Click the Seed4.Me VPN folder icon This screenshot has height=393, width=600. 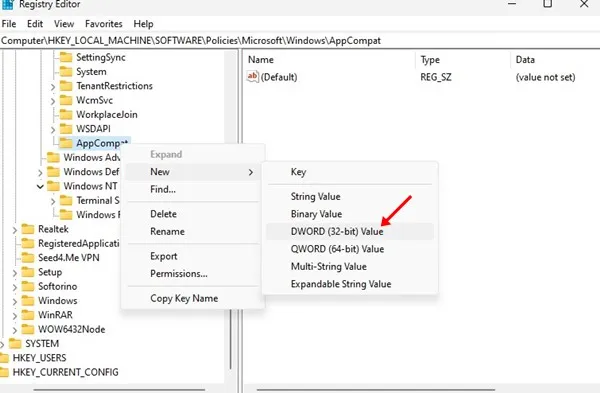pos(28,258)
